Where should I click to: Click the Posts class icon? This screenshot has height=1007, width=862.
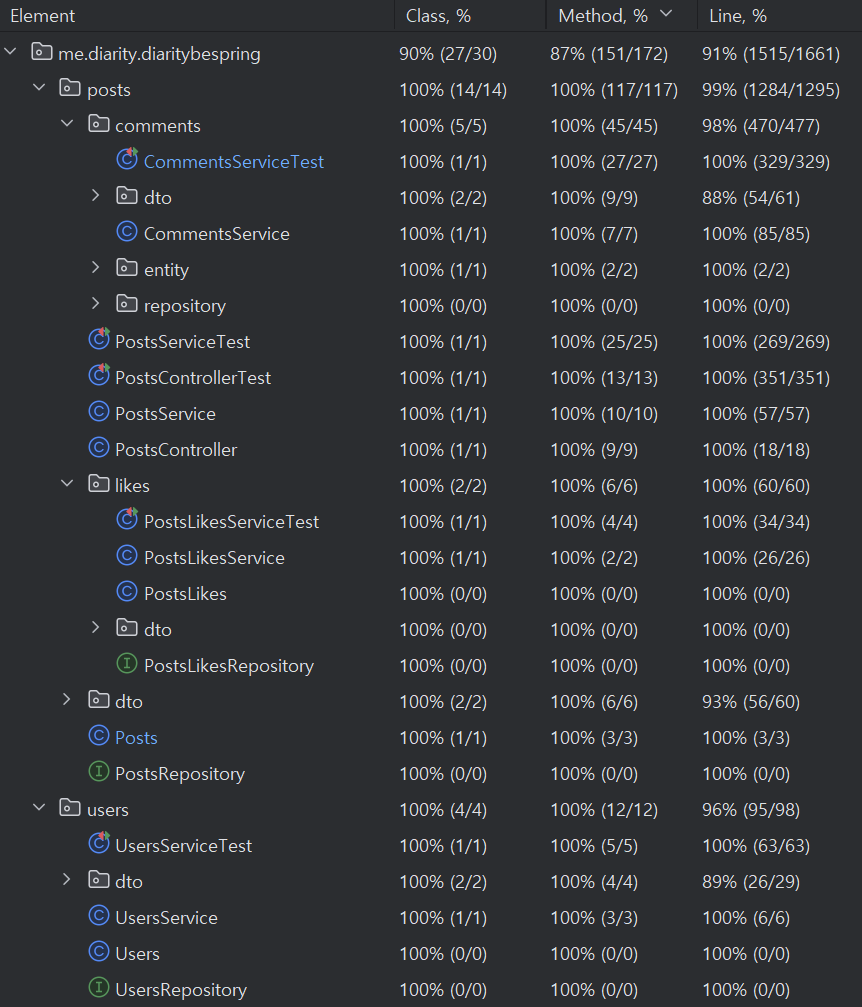point(98,735)
